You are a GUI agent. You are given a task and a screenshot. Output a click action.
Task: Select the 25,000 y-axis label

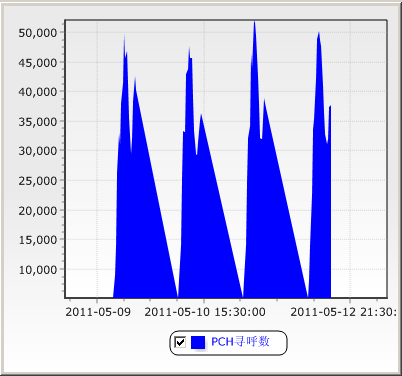click(x=38, y=181)
